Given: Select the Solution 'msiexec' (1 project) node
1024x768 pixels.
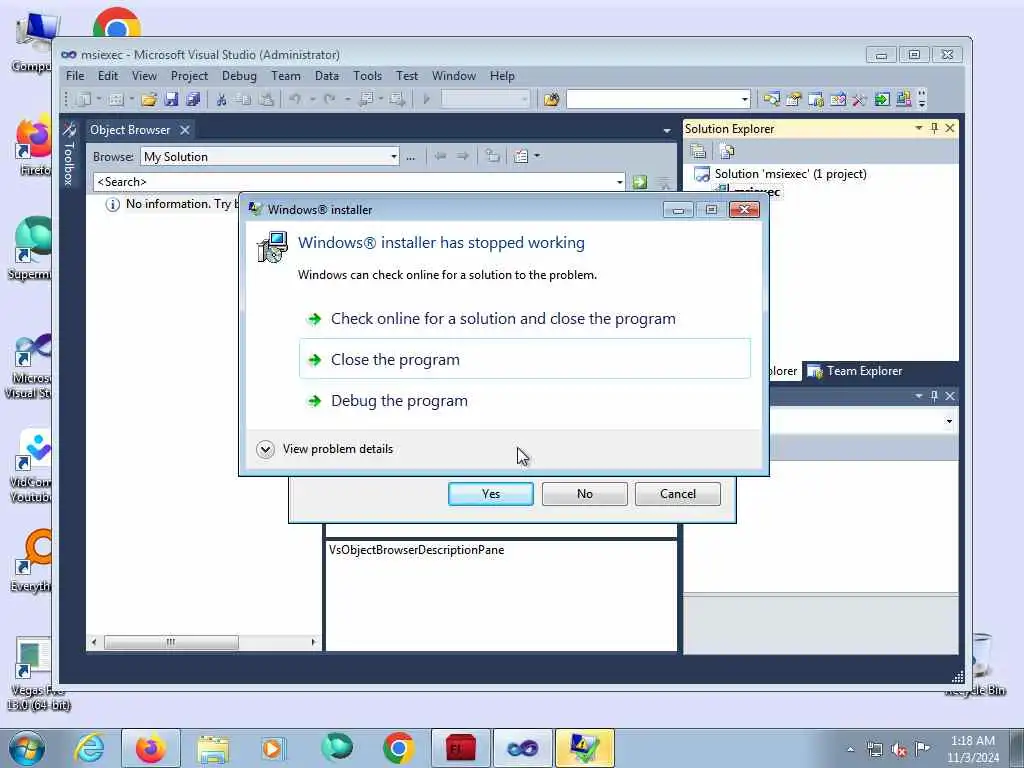Looking at the screenshot, I should coord(790,174).
